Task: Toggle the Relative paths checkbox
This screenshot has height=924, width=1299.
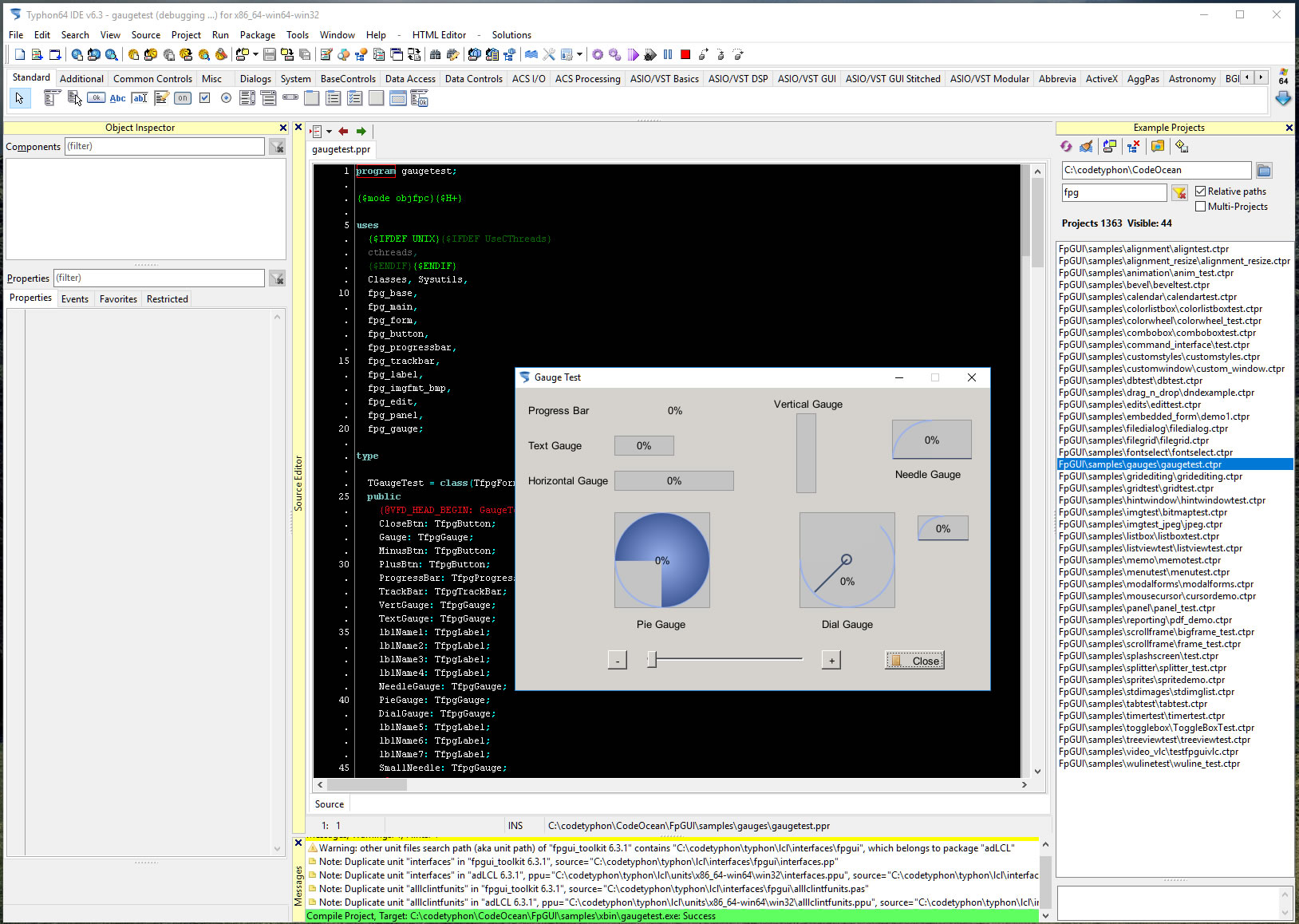Action: pos(1201,192)
